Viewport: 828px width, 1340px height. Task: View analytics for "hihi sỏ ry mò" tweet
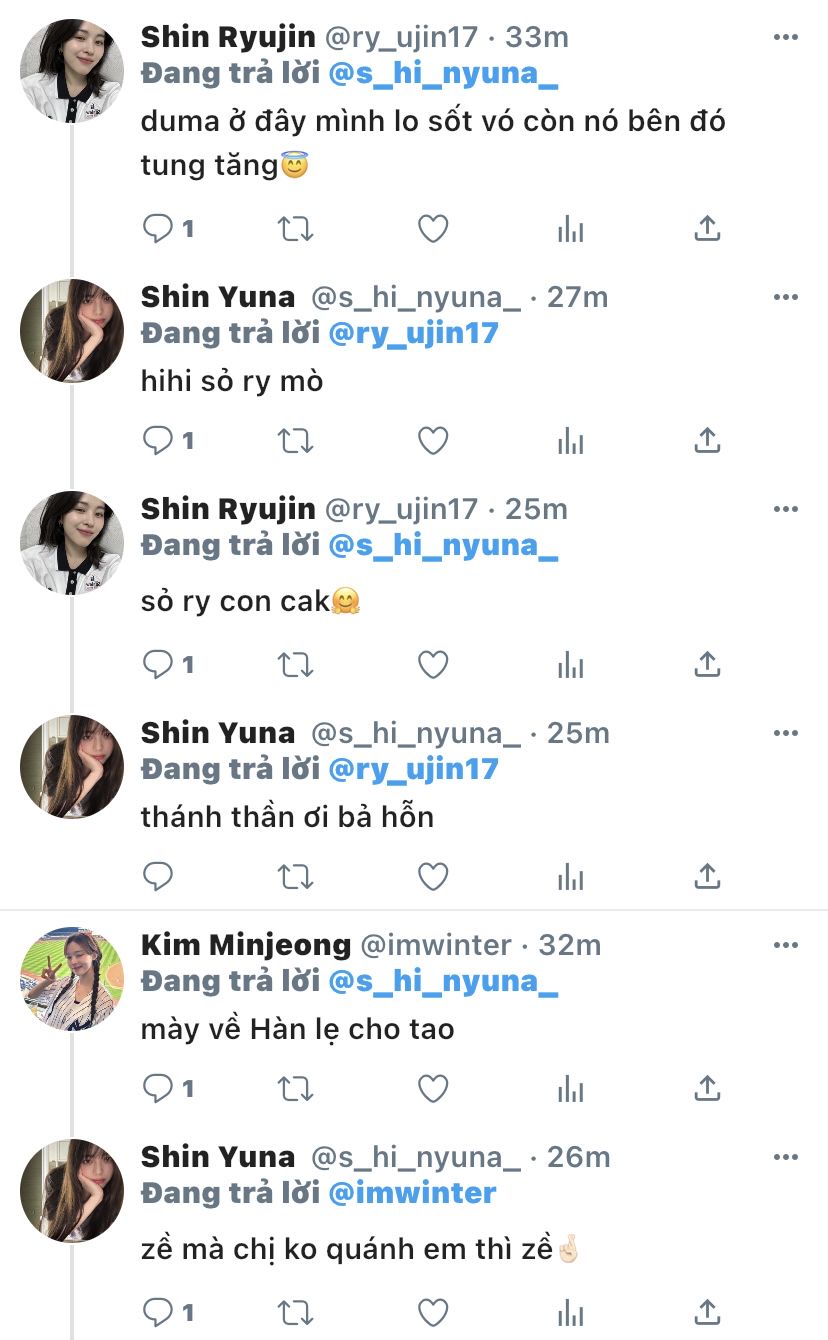tap(570, 441)
